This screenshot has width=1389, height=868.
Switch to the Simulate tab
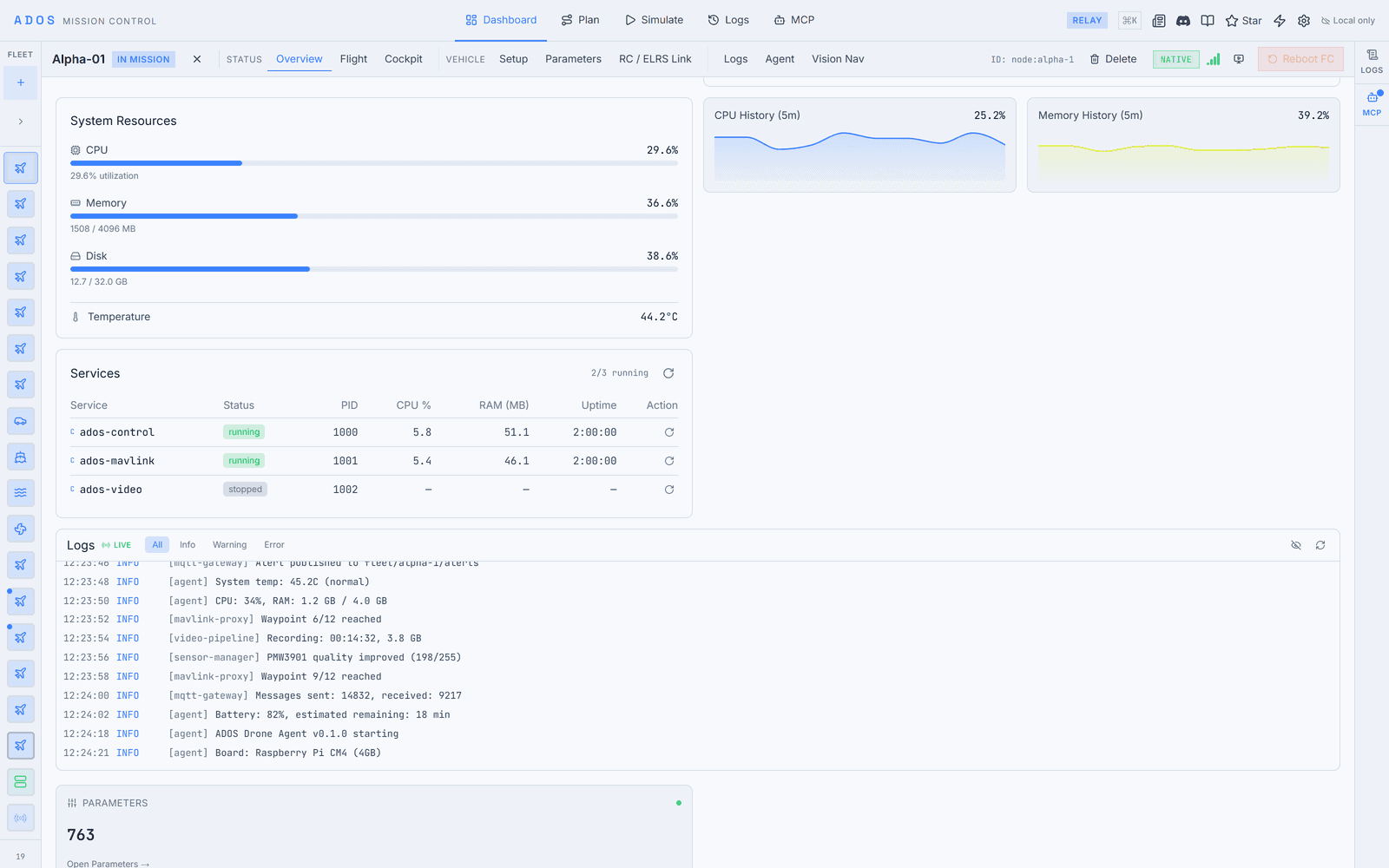pos(654,20)
